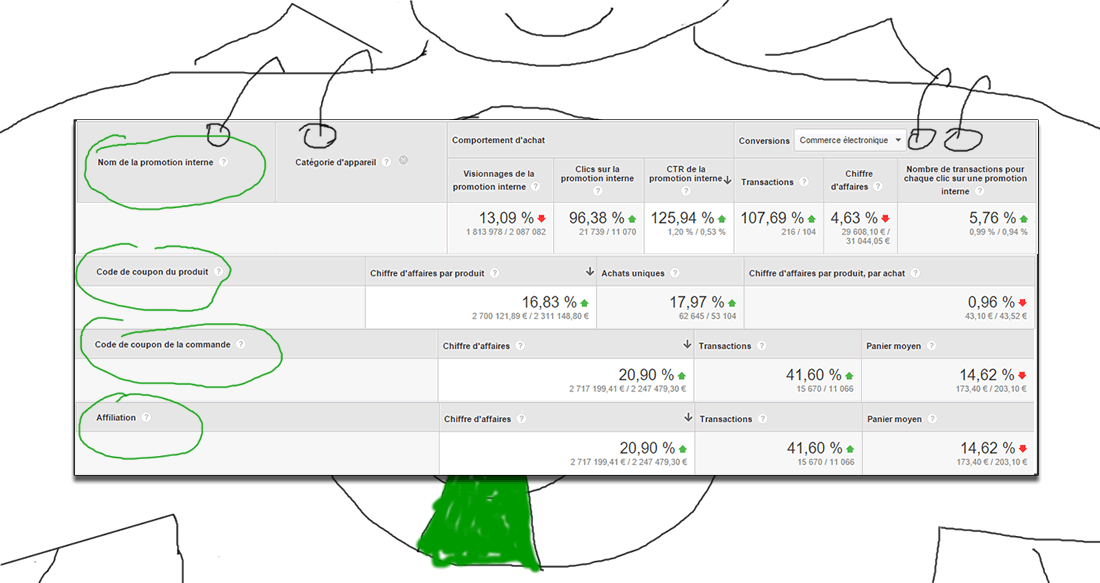Click help icon beside Code de coupon du produit
This screenshot has width=1100, height=583.
tap(217, 271)
